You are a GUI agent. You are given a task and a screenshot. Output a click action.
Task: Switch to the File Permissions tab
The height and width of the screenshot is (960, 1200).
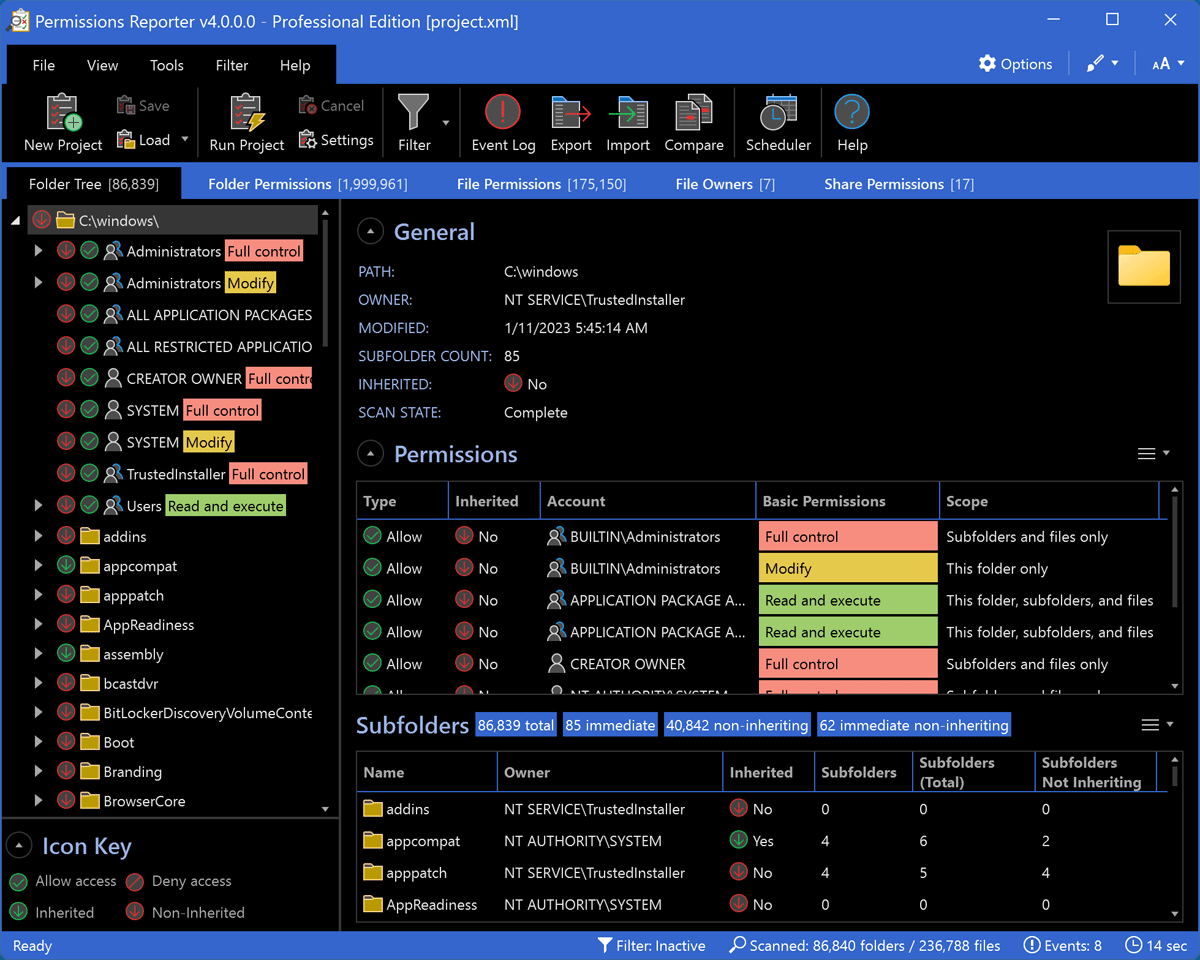point(541,184)
